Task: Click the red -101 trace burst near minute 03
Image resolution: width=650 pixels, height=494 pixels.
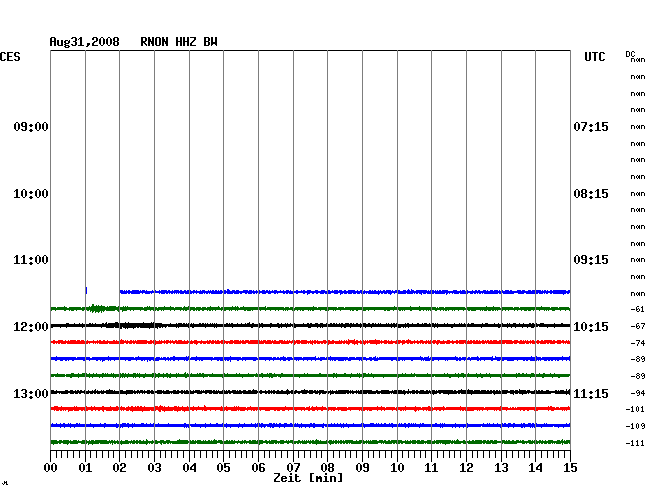Action: (x=160, y=409)
